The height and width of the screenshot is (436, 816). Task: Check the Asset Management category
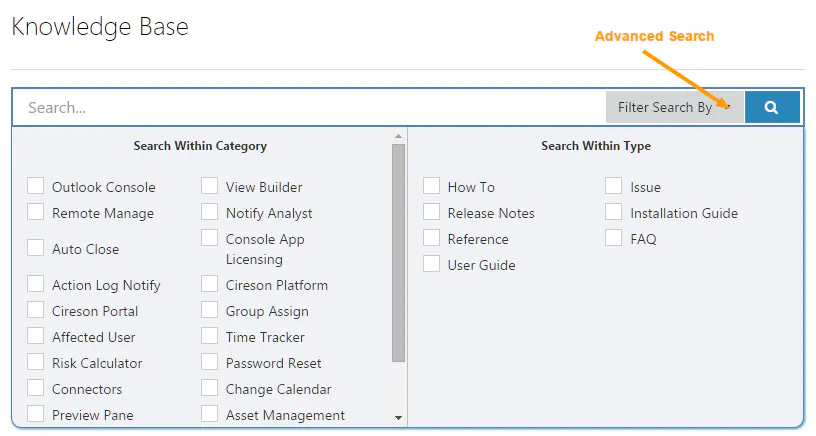[x=210, y=414]
